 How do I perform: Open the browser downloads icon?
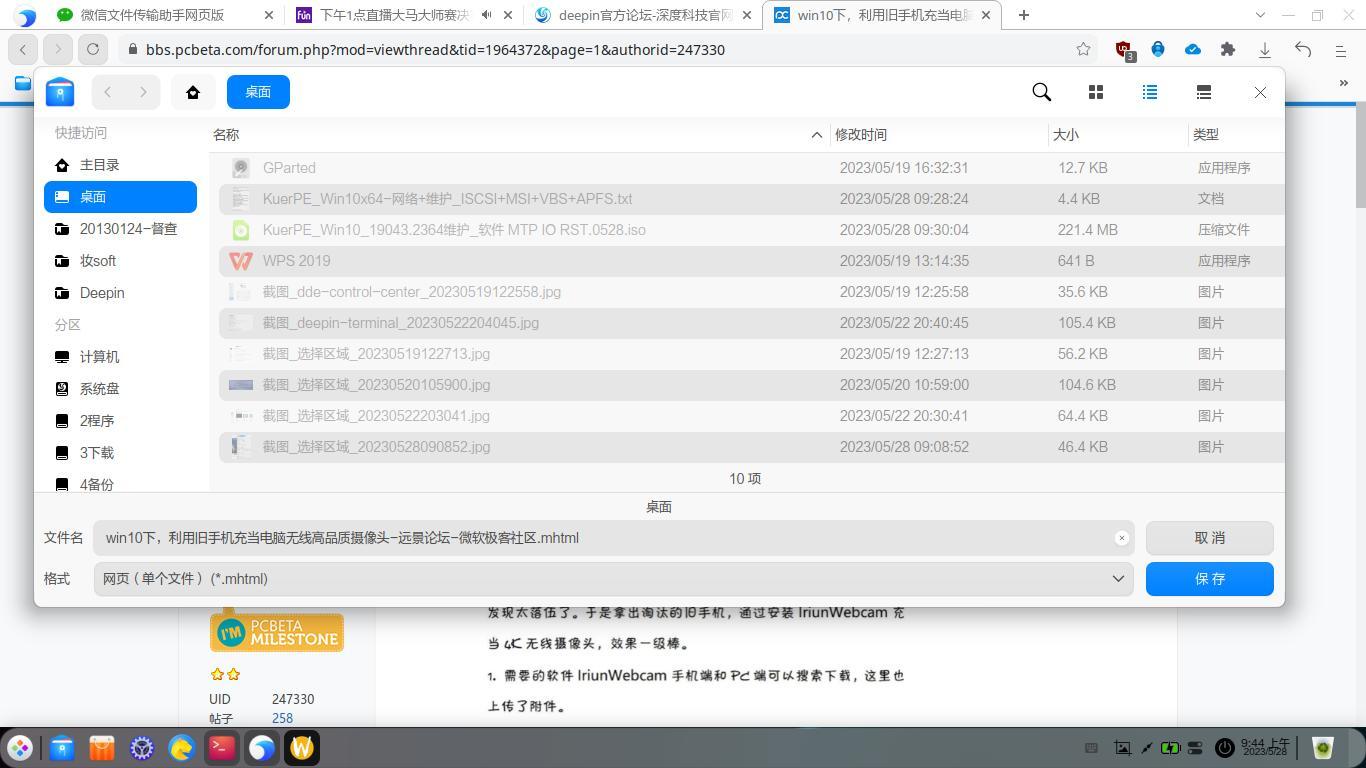pyautogui.click(x=1265, y=49)
